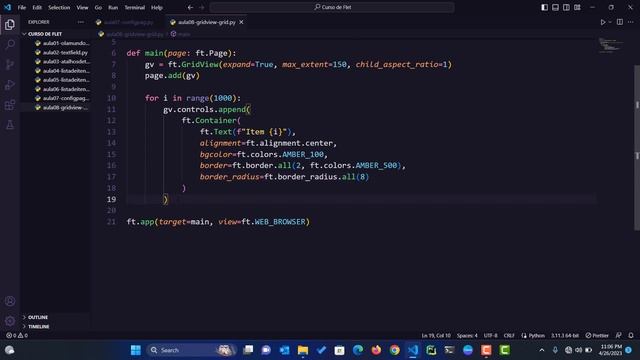
Task: Expand the OUTLINE section
Action: point(38,317)
